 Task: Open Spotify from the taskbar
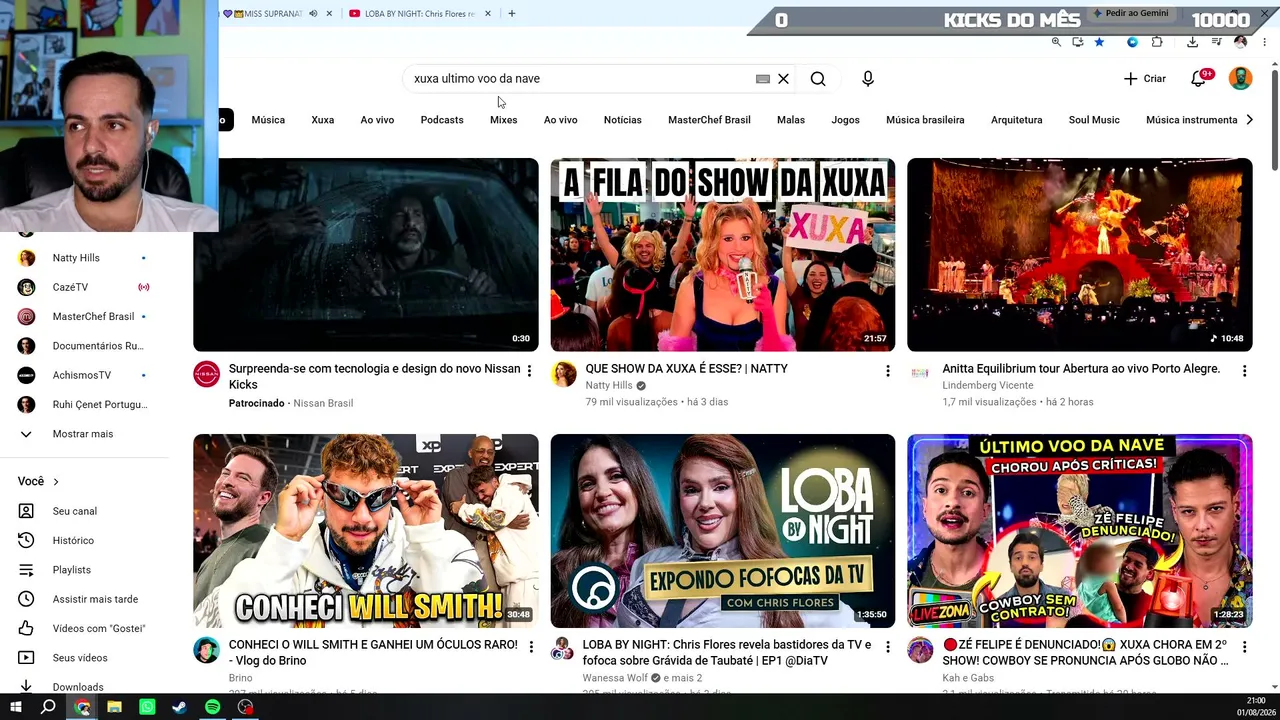tap(212, 707)
